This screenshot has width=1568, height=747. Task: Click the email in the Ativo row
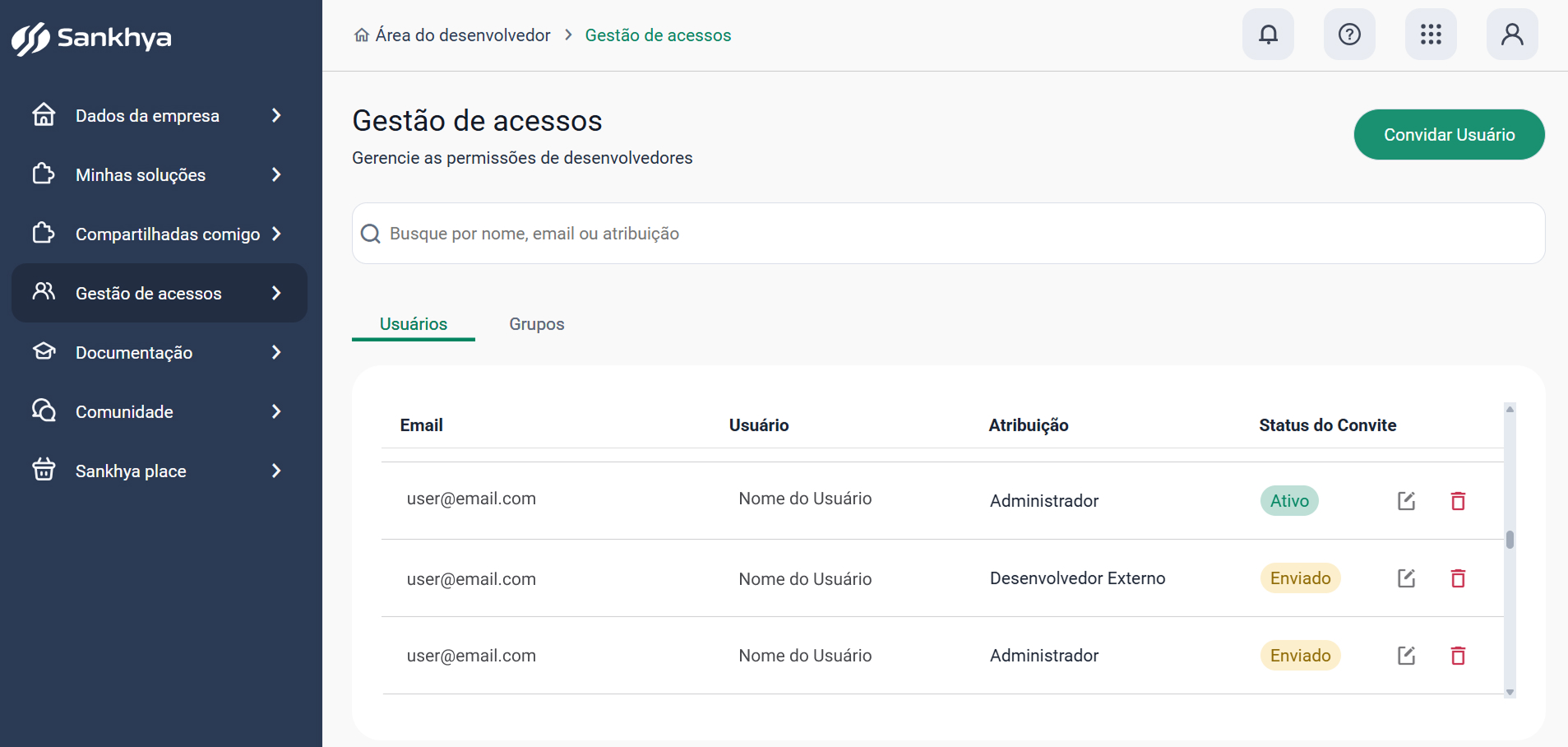tap(471, 499)
